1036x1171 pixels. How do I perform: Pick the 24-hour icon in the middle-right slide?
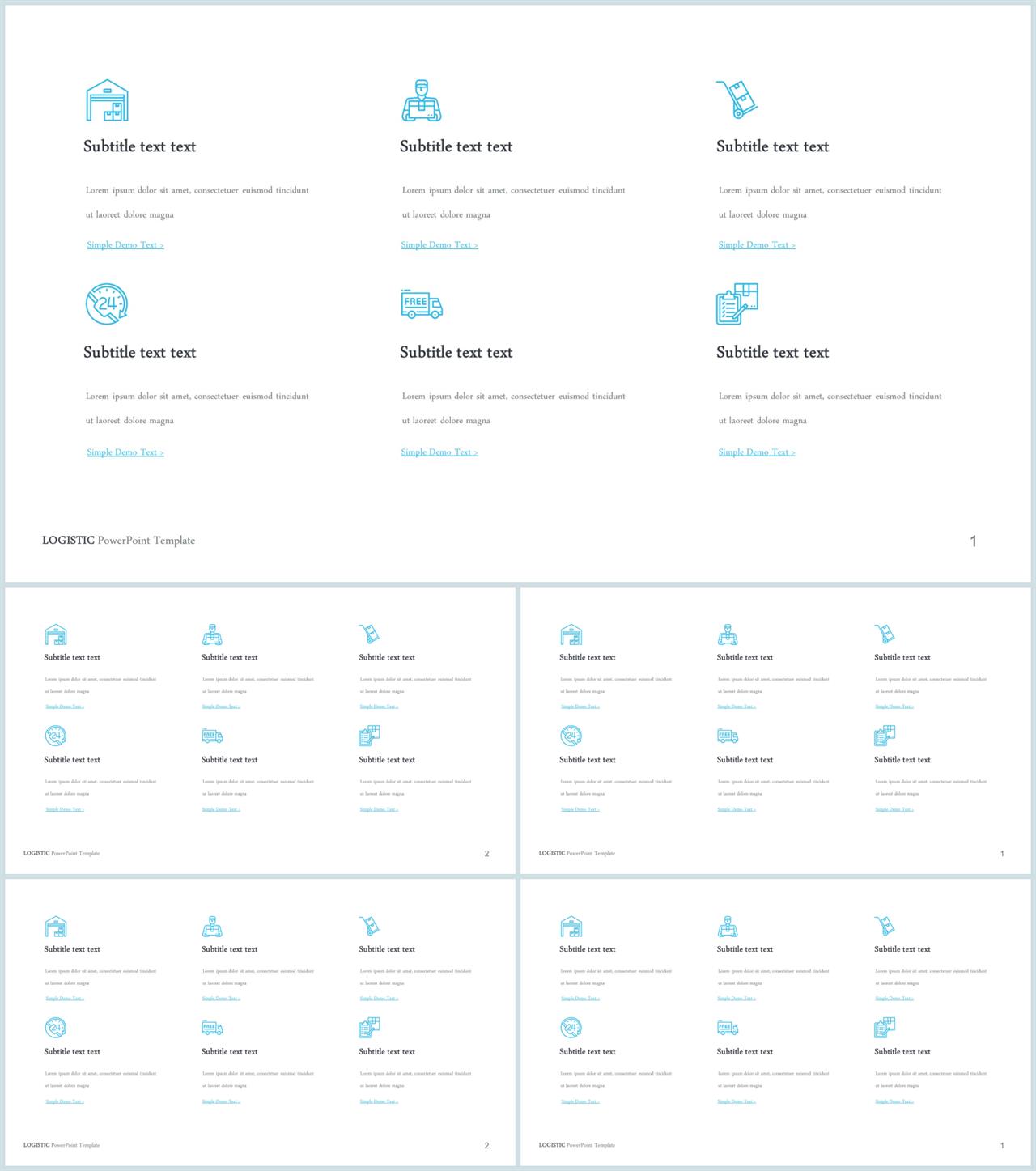(571, 736)
